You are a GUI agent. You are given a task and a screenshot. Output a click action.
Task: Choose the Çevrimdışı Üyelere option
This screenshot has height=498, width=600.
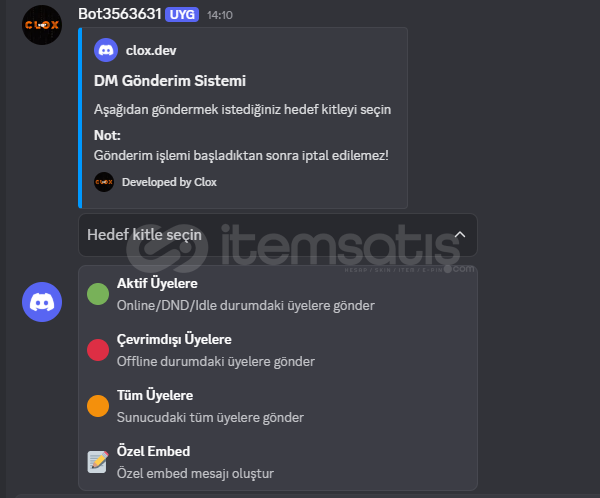click(278, 350)
